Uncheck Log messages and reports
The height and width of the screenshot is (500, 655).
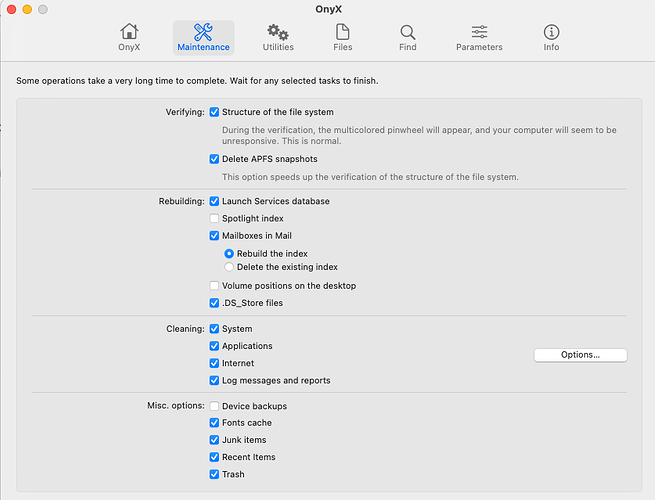click(214, 380)
